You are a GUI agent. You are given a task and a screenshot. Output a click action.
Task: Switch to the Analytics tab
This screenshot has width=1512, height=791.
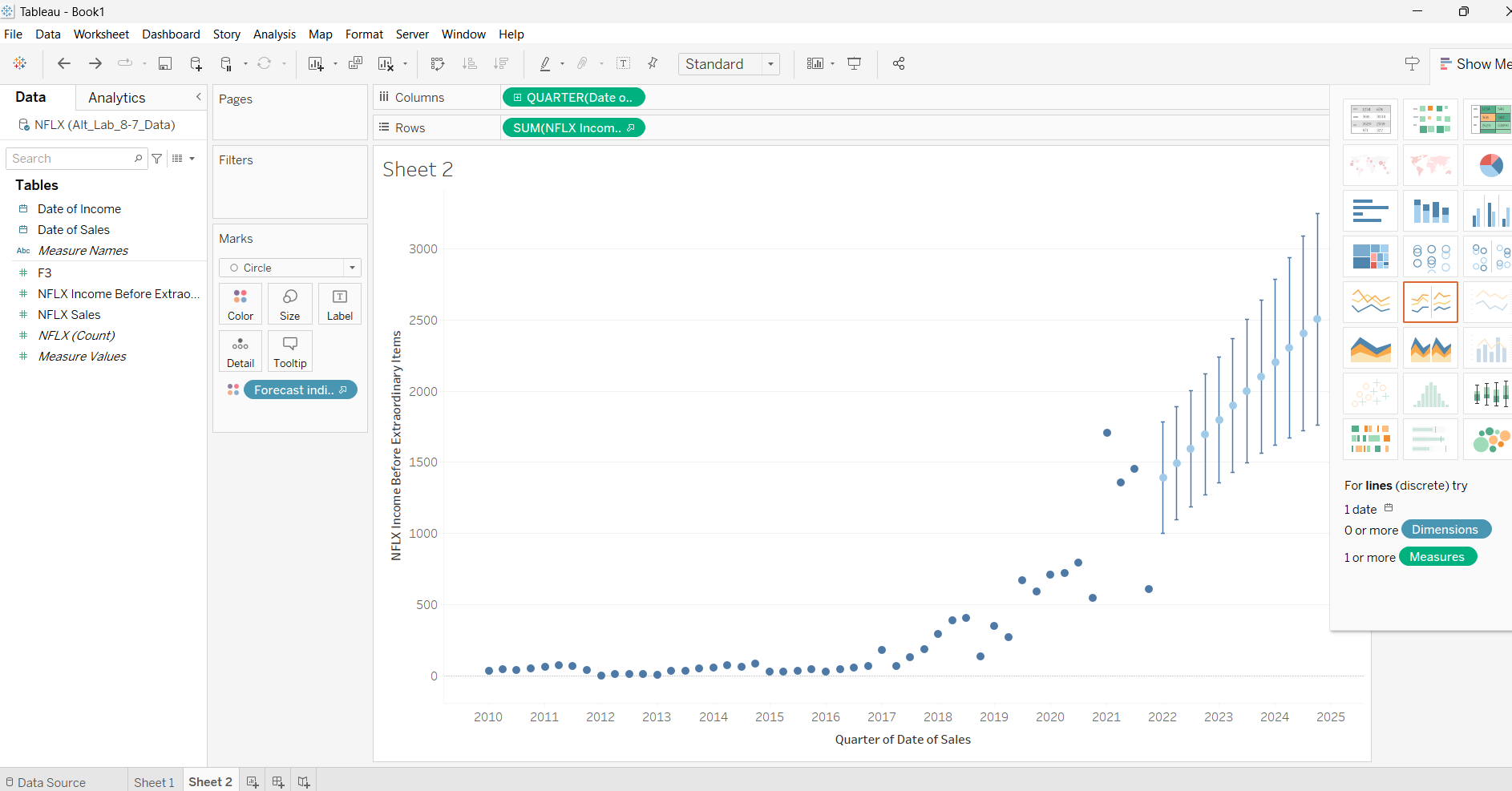tap(117, 98)
